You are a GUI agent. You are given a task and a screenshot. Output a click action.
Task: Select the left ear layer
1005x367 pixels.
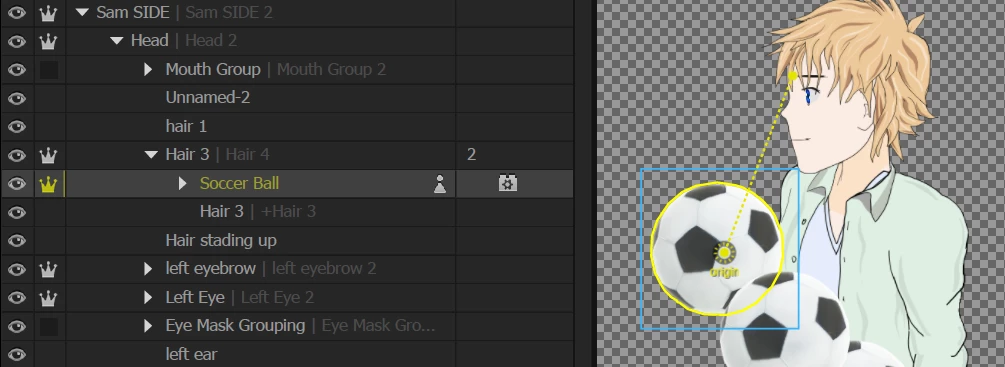pos(191,354)
